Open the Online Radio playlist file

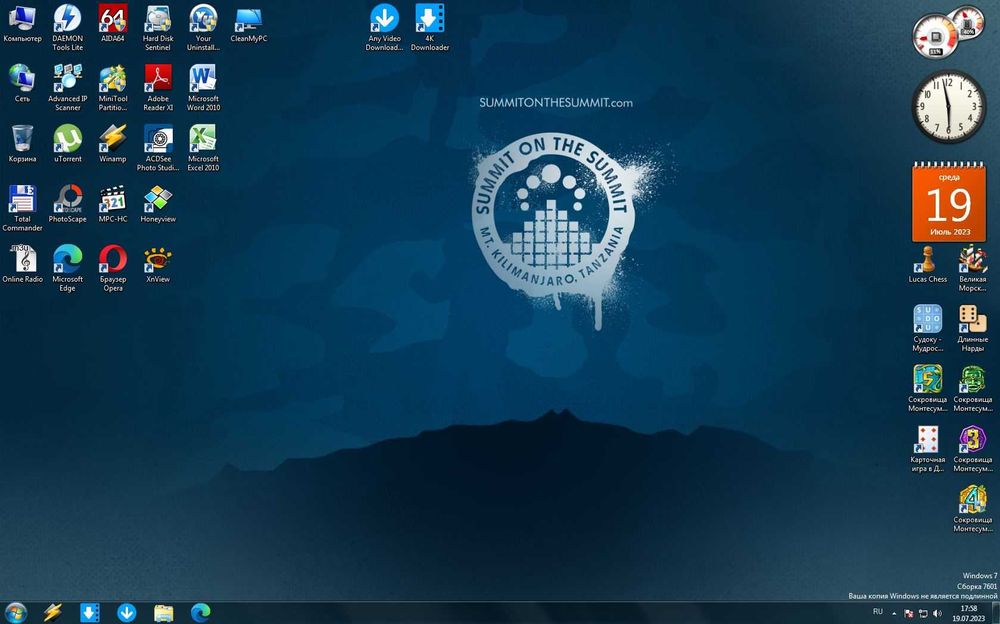coord(22,264)
